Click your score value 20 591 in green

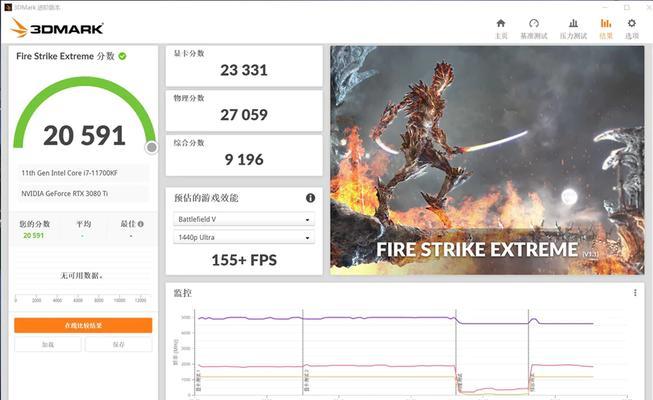pos(33,235)
